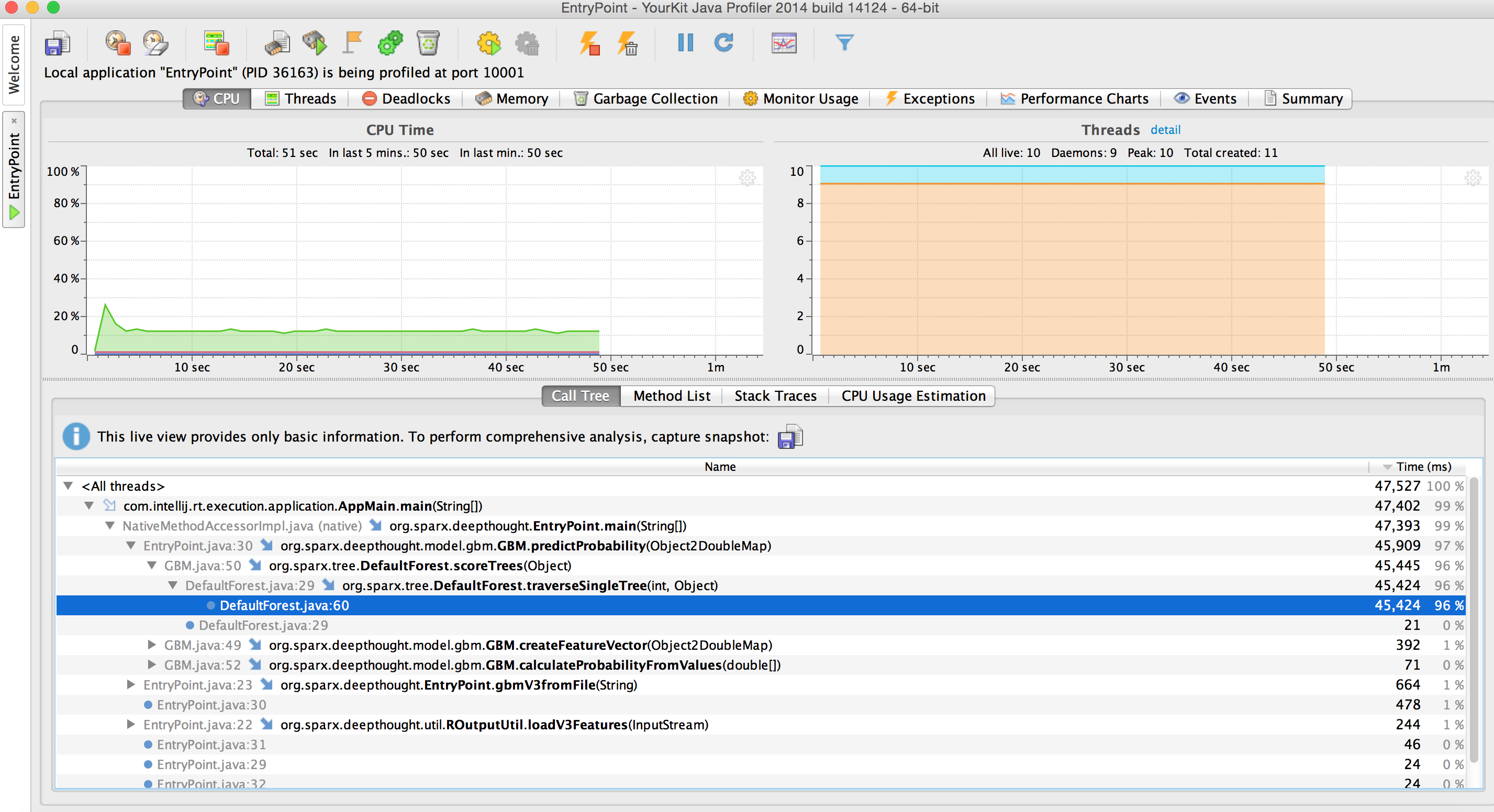Capture performance snapshot with floppy disk toolbar icon
Image resolution: width=1494 pixels, height=812 pixels.
click(57, 43)
